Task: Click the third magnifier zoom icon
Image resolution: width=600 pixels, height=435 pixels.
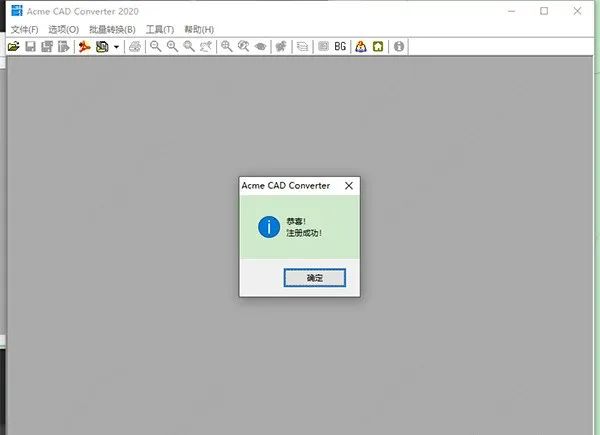Action: [x=189, y=47]
